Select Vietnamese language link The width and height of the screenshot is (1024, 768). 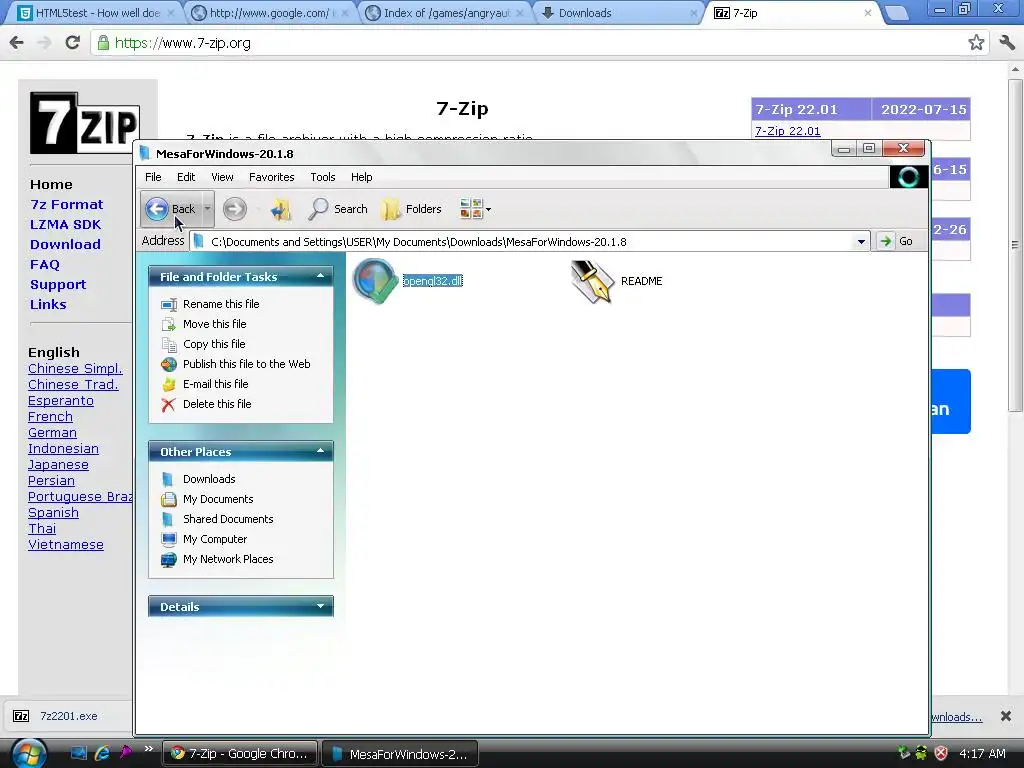(66, 545)
